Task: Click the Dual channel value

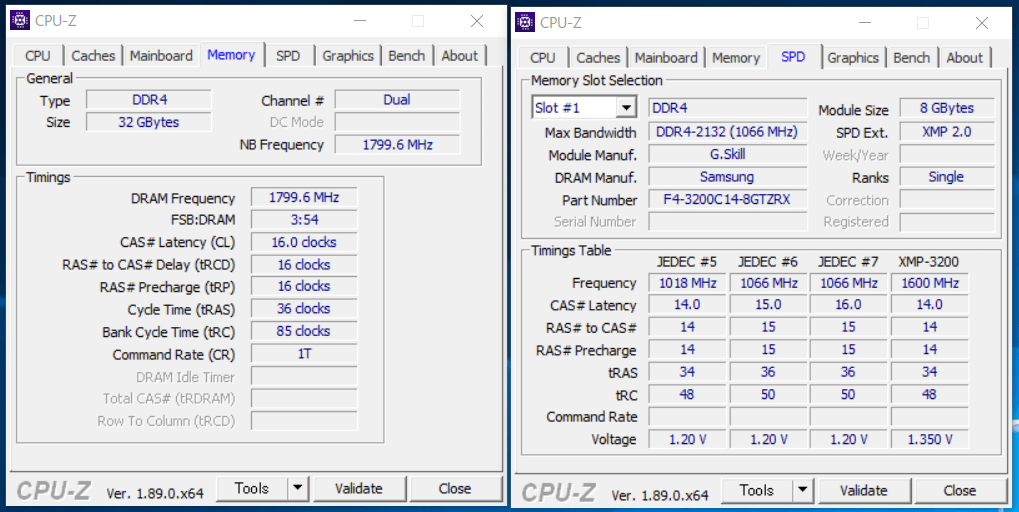Action: point(397,100)
